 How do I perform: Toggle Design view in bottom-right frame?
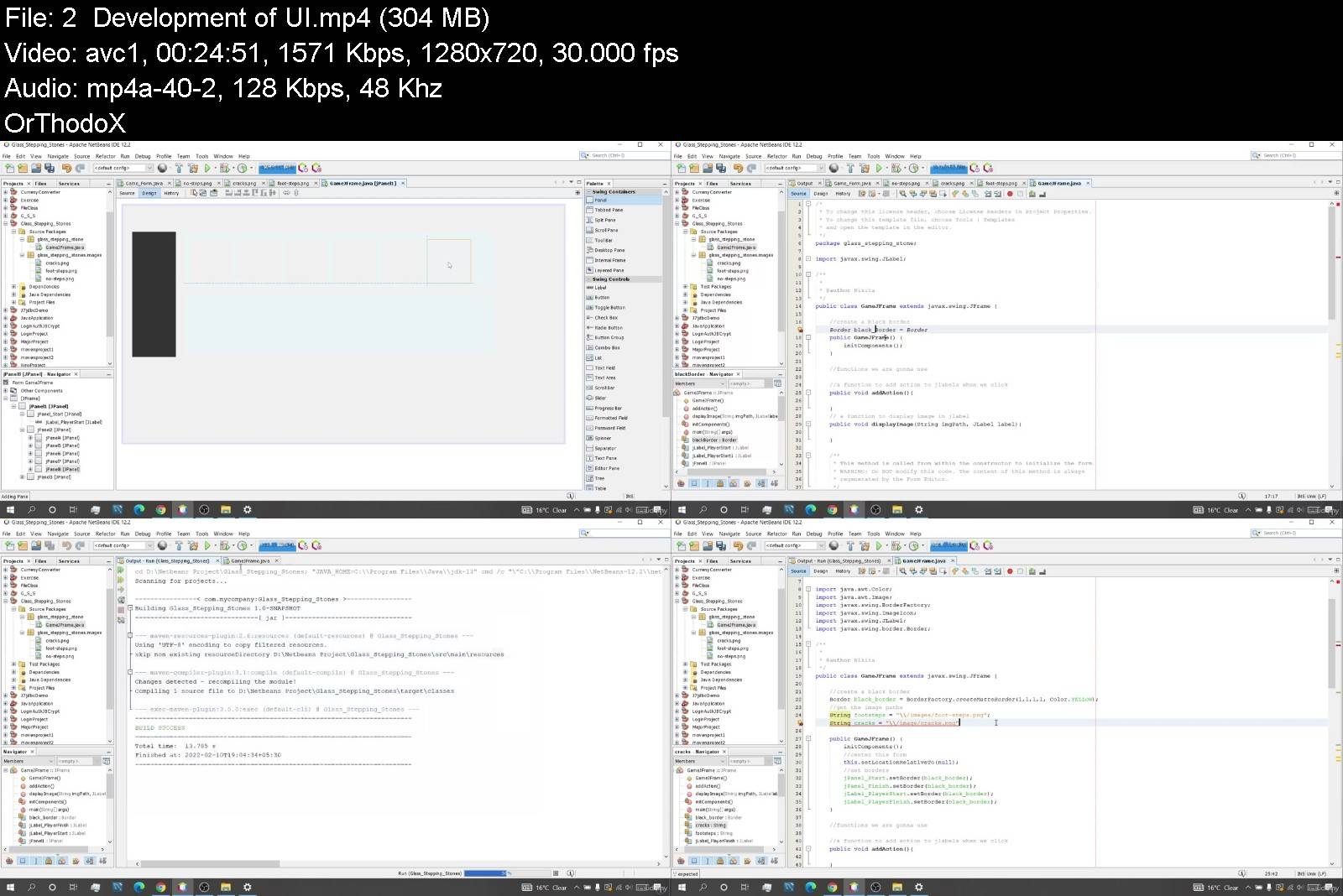coord(821,571)
